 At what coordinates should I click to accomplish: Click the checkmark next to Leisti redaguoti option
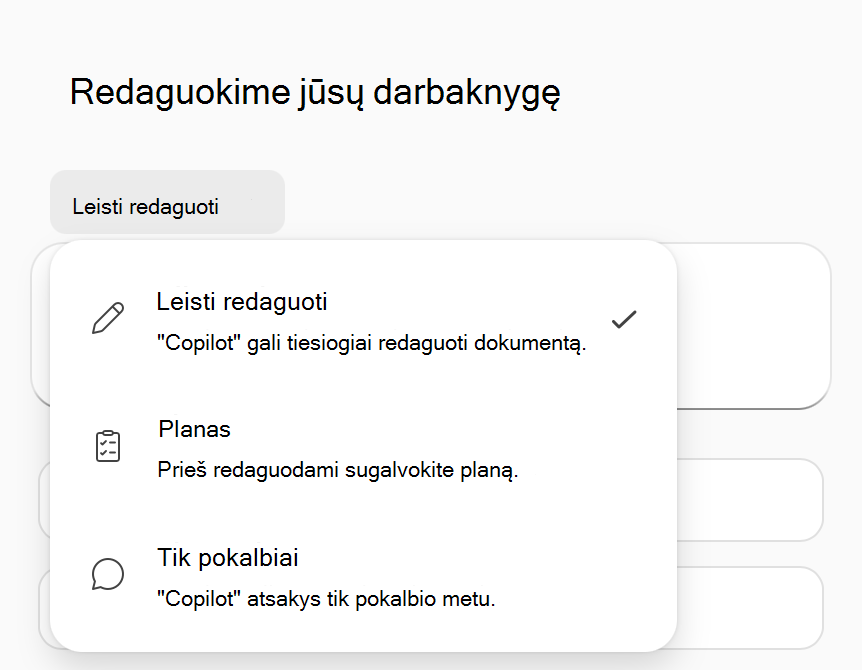point(624,319)
